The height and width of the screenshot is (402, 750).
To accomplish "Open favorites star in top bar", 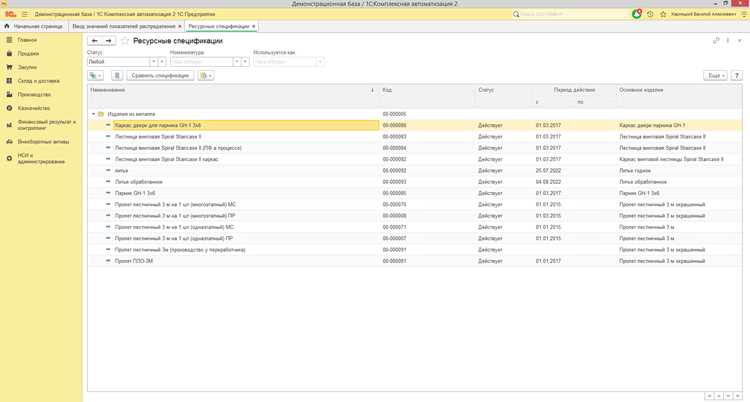I will (663, 14).
